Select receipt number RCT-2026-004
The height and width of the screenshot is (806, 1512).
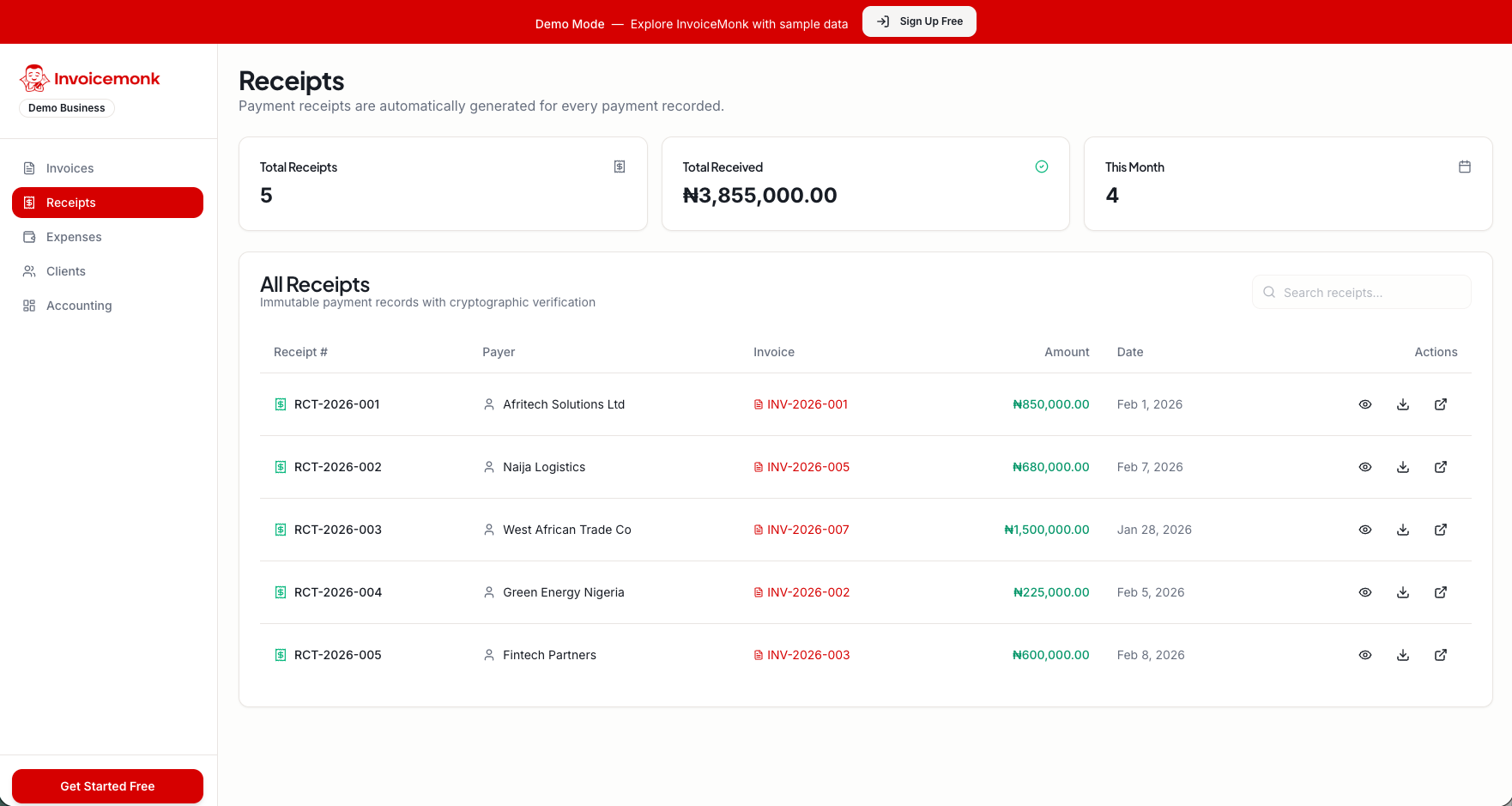338,592
